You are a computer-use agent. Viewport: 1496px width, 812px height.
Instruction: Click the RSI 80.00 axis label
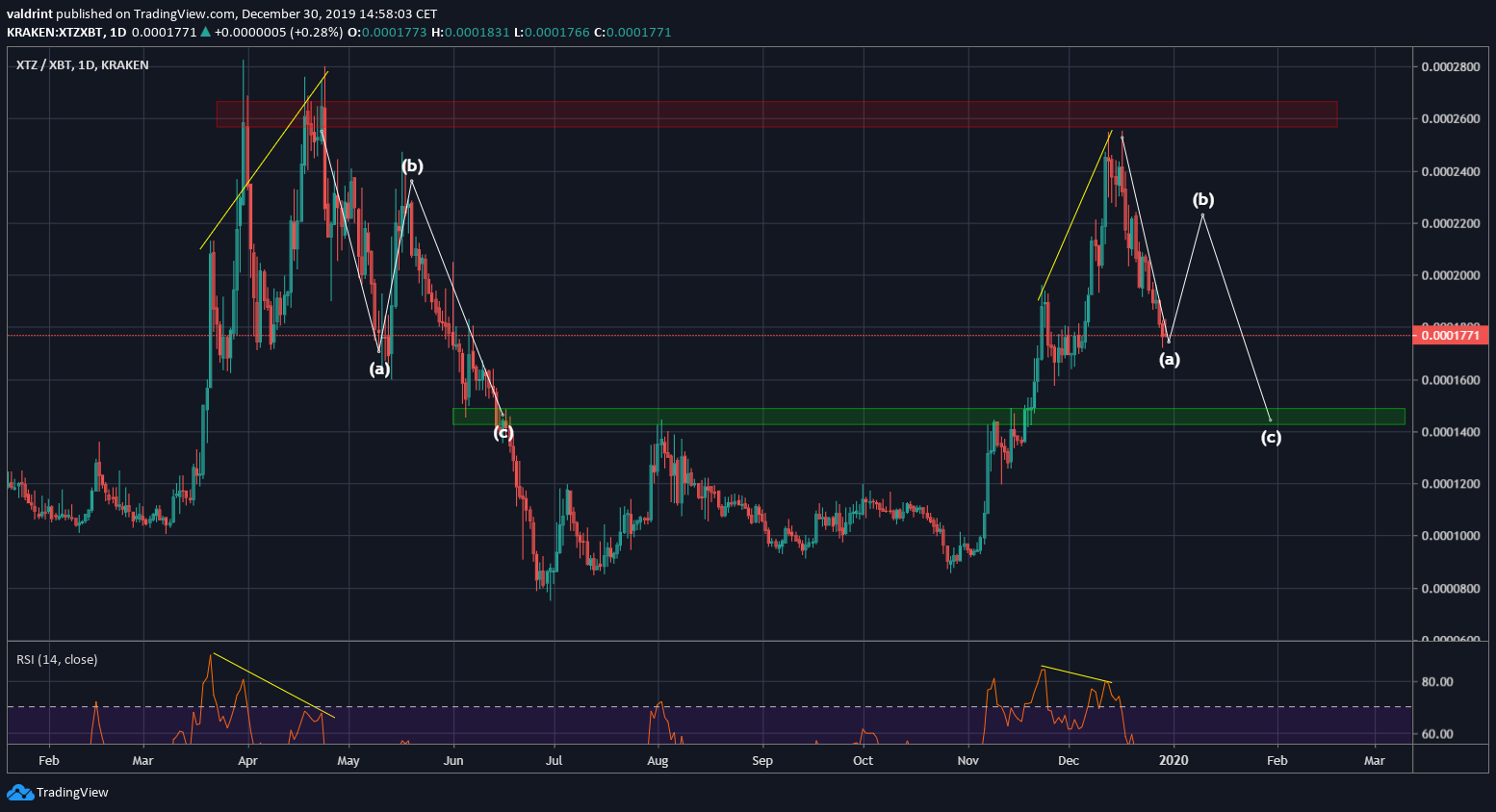tap(1437, 682)
